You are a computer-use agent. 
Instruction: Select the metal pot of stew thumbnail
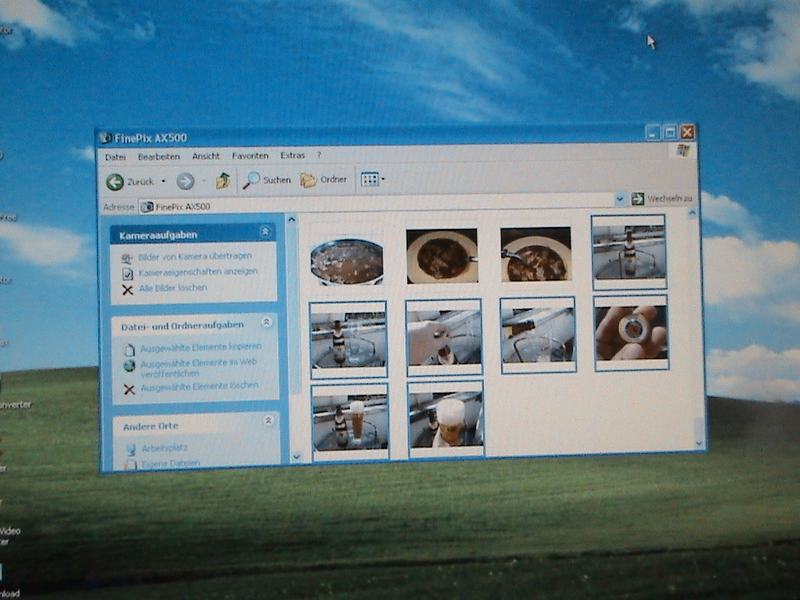[347, 261]
